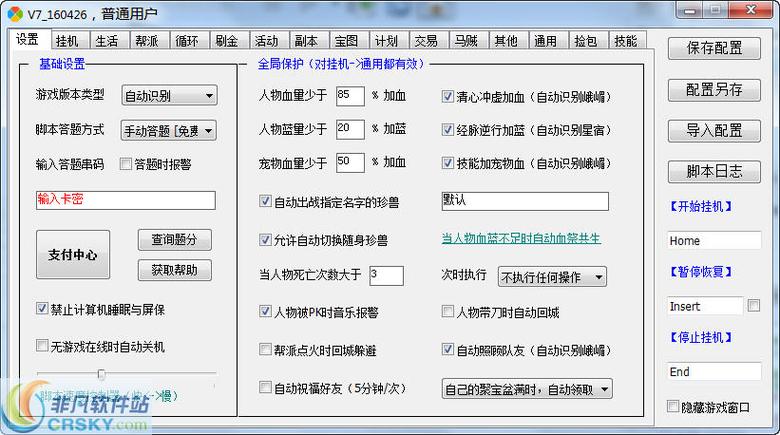Open the 自己的聚宝盆满时 dropdown
The height and width of the screenshot is (435, 780).
pyautogui.click(x=527, y=389)
